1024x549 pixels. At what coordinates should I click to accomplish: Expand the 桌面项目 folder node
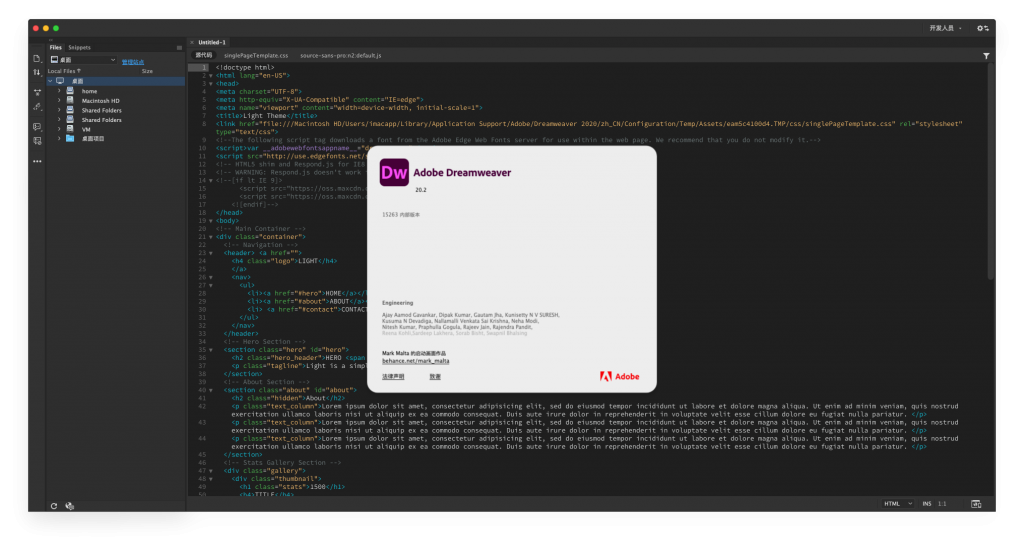click(x=59, y=138)
